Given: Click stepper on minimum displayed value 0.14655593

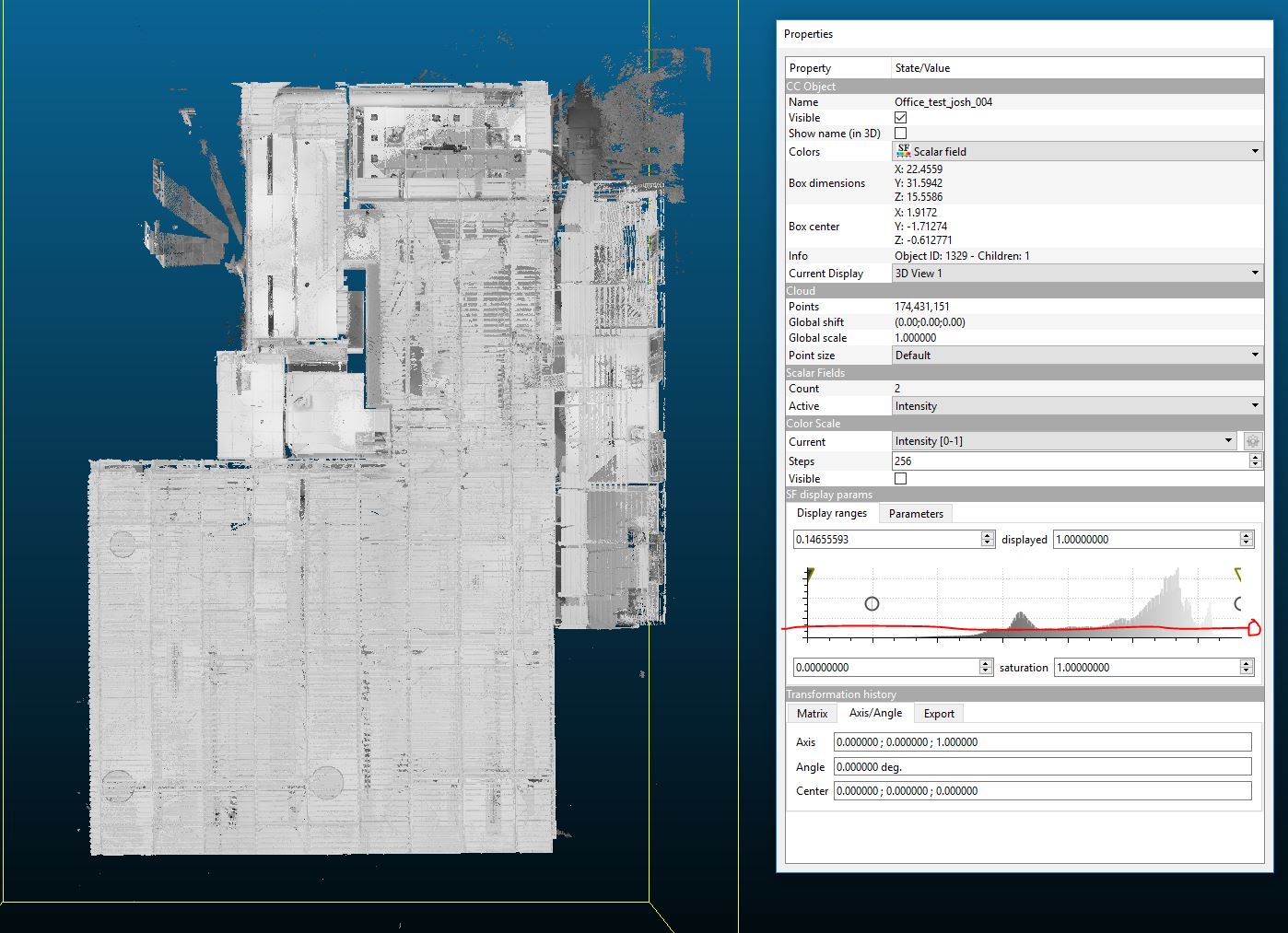Looking at the screenshot, I should point(988,540).
